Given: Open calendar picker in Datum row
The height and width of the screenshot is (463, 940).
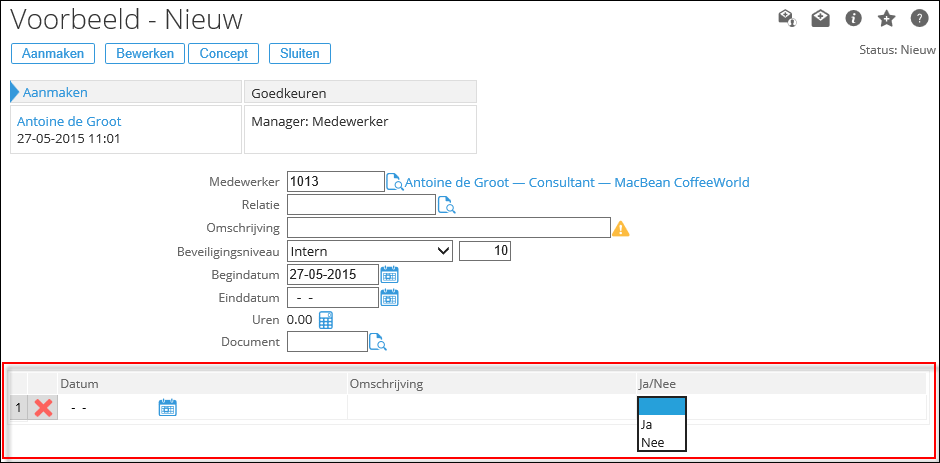Looking at the screenshot, I should click(x=168, y=407).
